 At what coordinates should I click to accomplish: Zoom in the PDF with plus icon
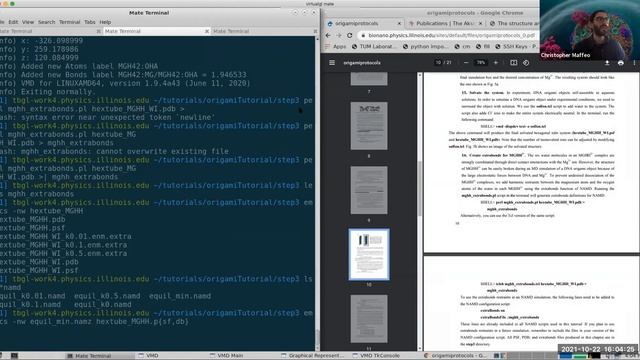click(496, 63)
